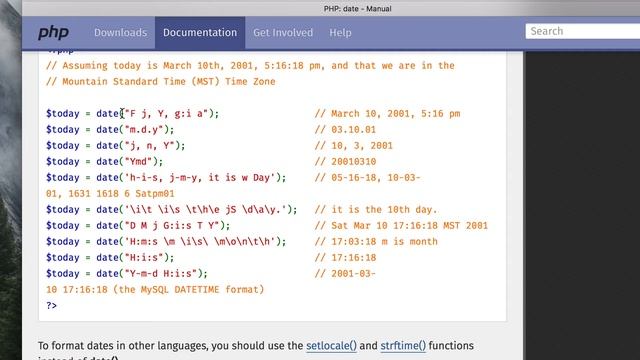Click the comment '// 10, 3, 2001'
This screenshot has width=640, height=360.
tap(353, 145)
